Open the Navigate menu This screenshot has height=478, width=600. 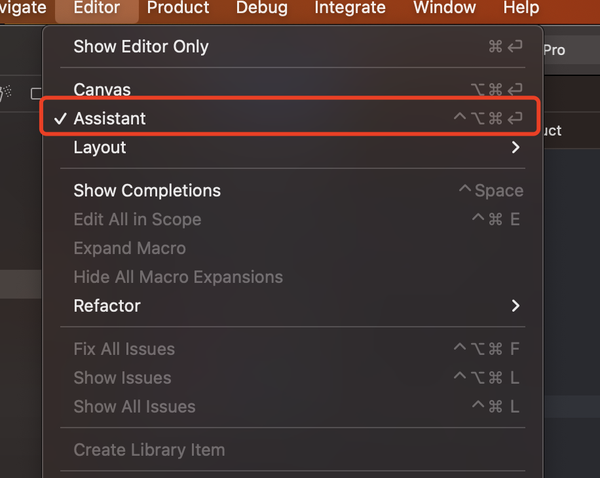(22, 8)
